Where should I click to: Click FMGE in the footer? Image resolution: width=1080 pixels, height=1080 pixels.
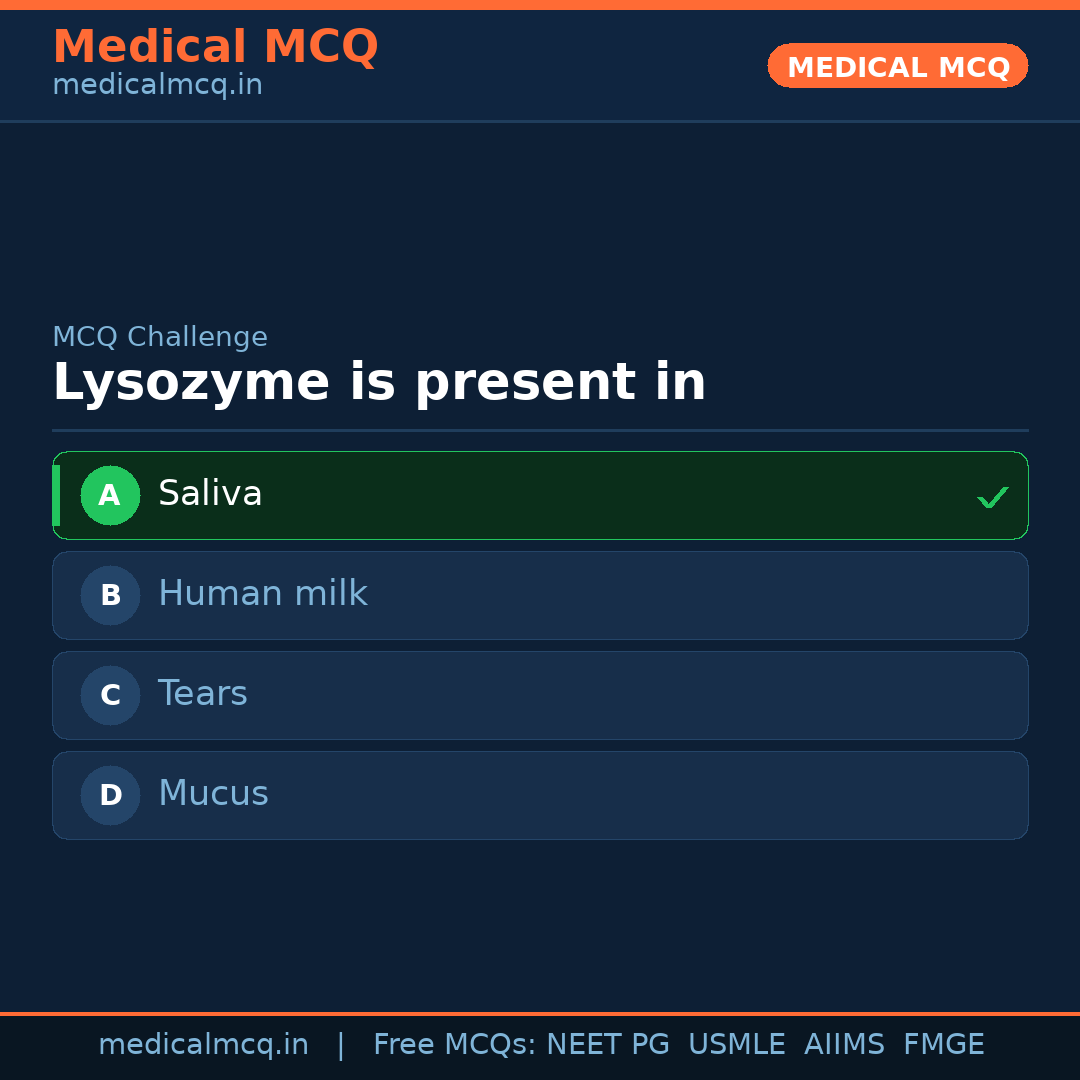click(944, 1045)
